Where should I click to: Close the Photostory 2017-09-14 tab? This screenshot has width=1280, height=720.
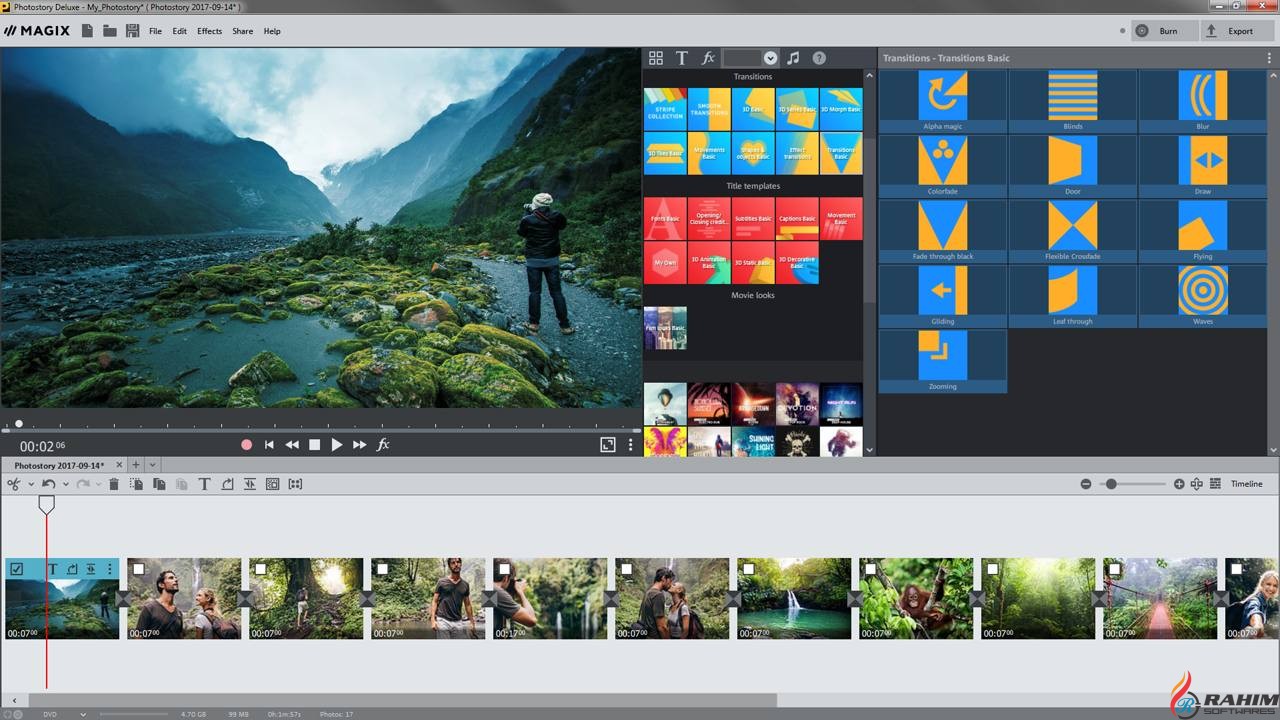[118, 465]
